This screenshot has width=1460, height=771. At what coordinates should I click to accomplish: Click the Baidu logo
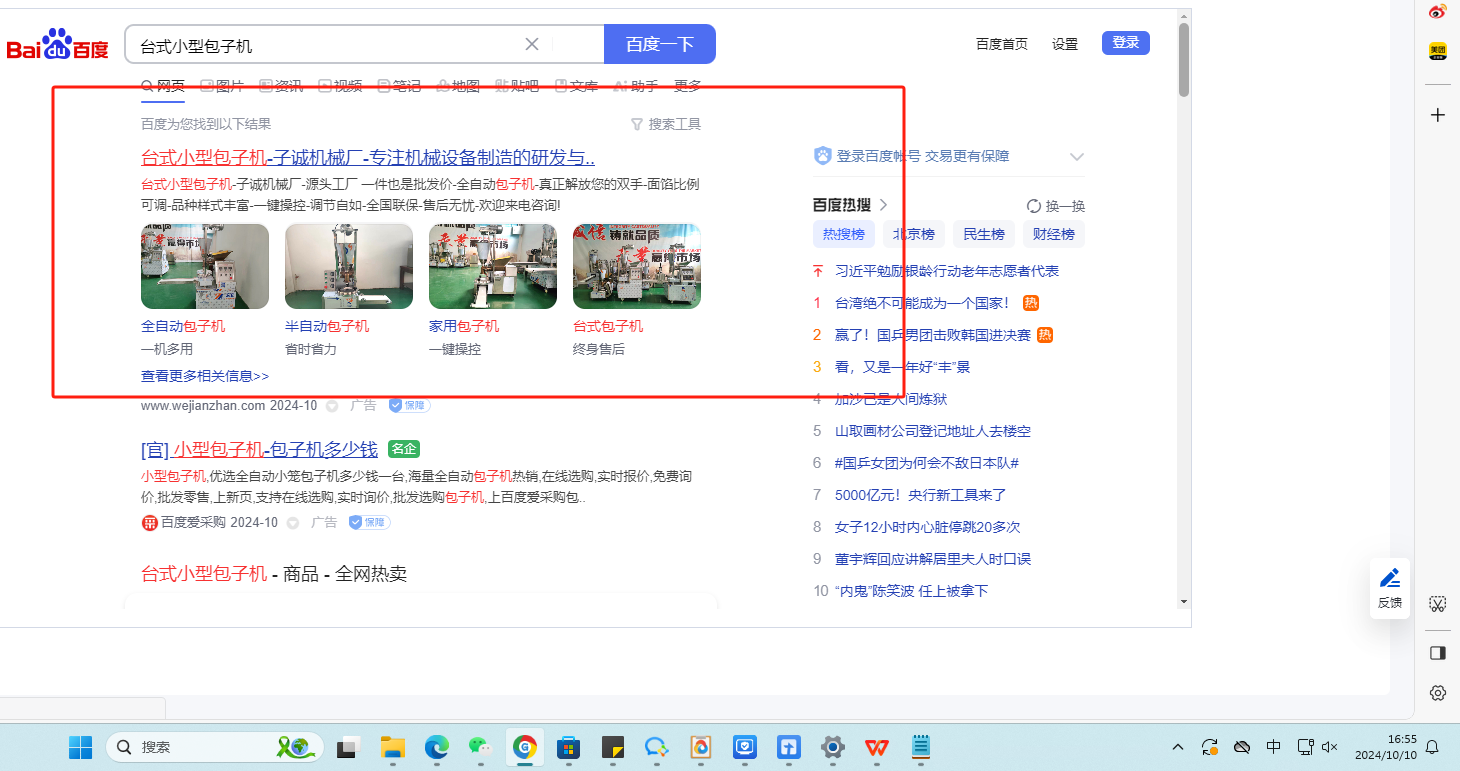[x=58, y=45]
